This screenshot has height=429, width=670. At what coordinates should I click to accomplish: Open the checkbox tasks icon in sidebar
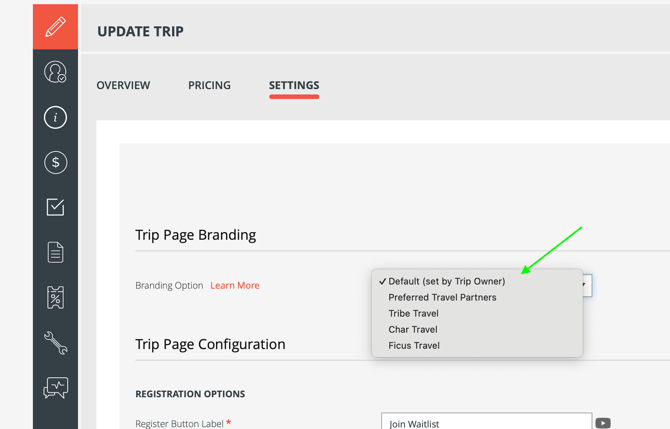pos(55,207)
